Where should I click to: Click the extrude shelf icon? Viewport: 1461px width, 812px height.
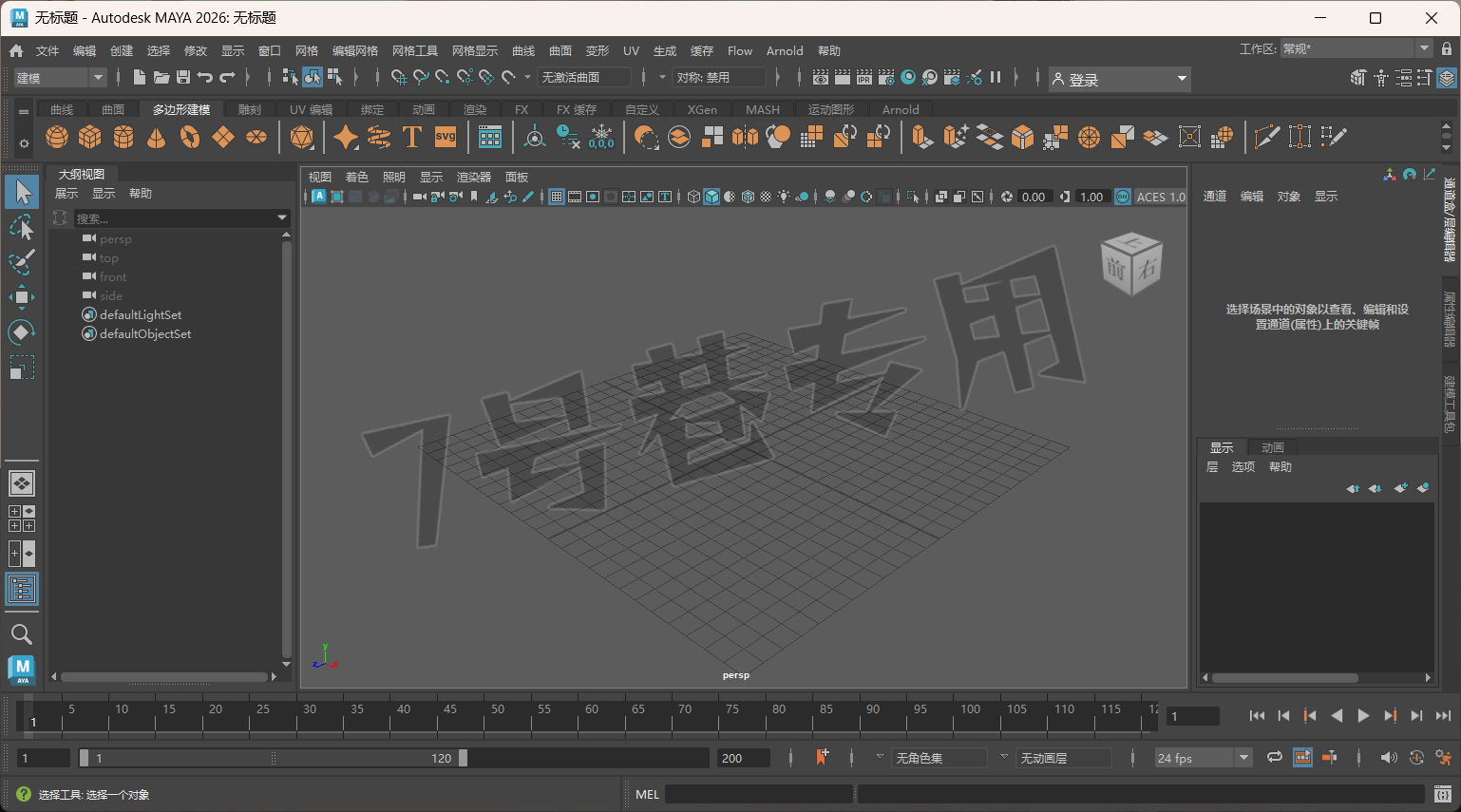pyautogui.click(x=921, y=138)
